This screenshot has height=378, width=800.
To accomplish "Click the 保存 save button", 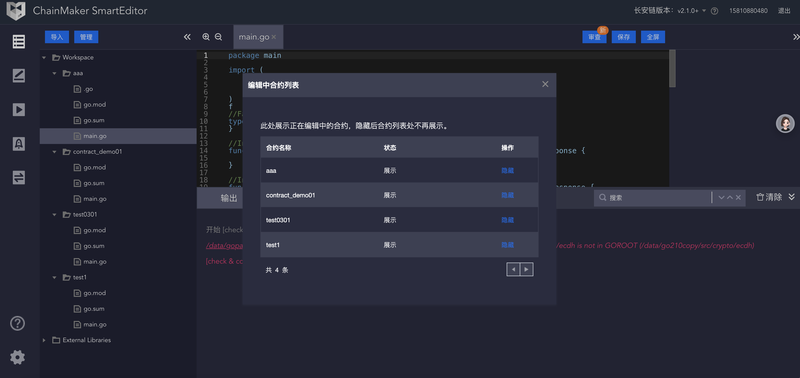I will coord(623,37).
